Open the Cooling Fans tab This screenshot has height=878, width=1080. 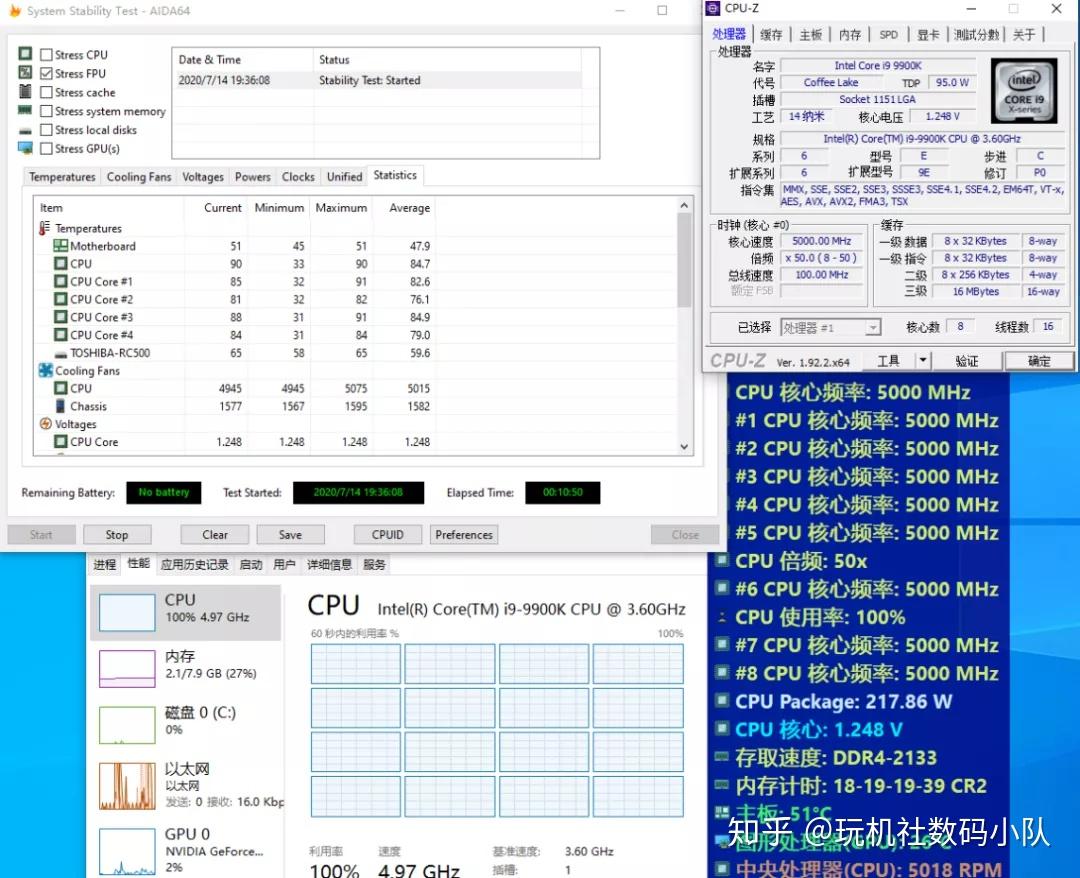tap(138, 177)
